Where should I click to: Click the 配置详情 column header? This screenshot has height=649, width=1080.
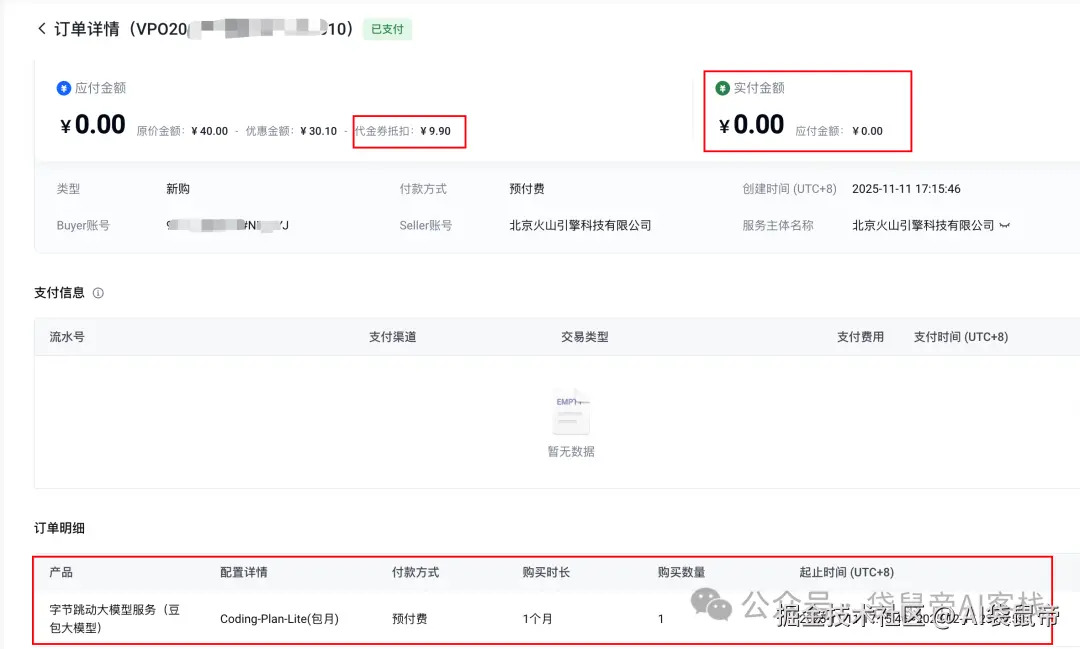click(243, 572)
